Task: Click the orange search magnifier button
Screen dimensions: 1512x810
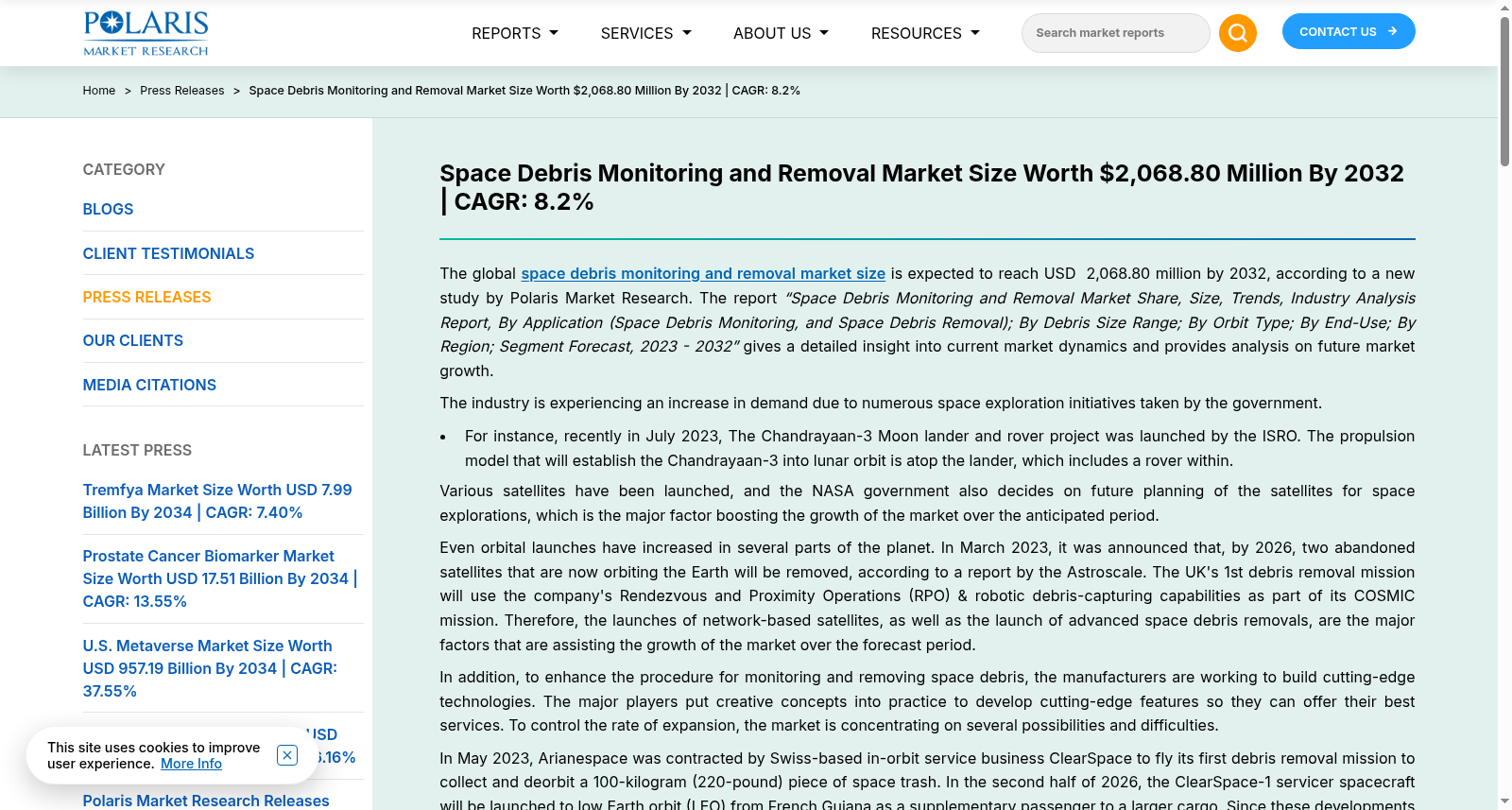Action: [1237, 33]
